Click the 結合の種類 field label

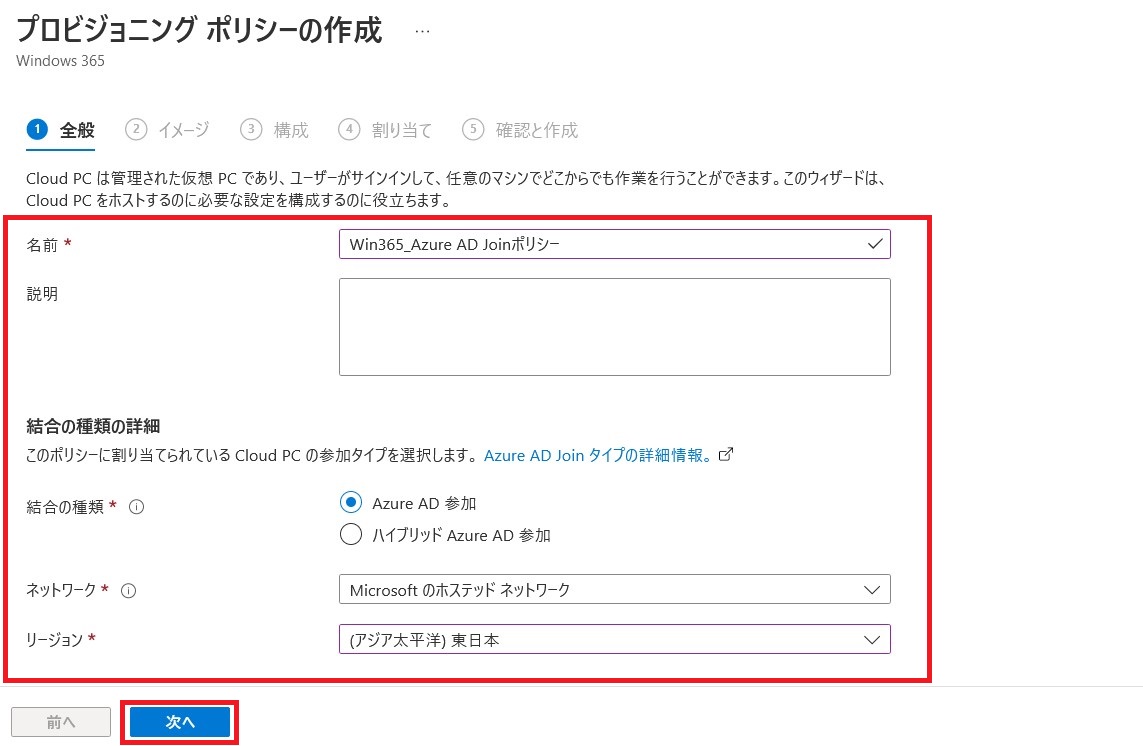pos(65,507)
